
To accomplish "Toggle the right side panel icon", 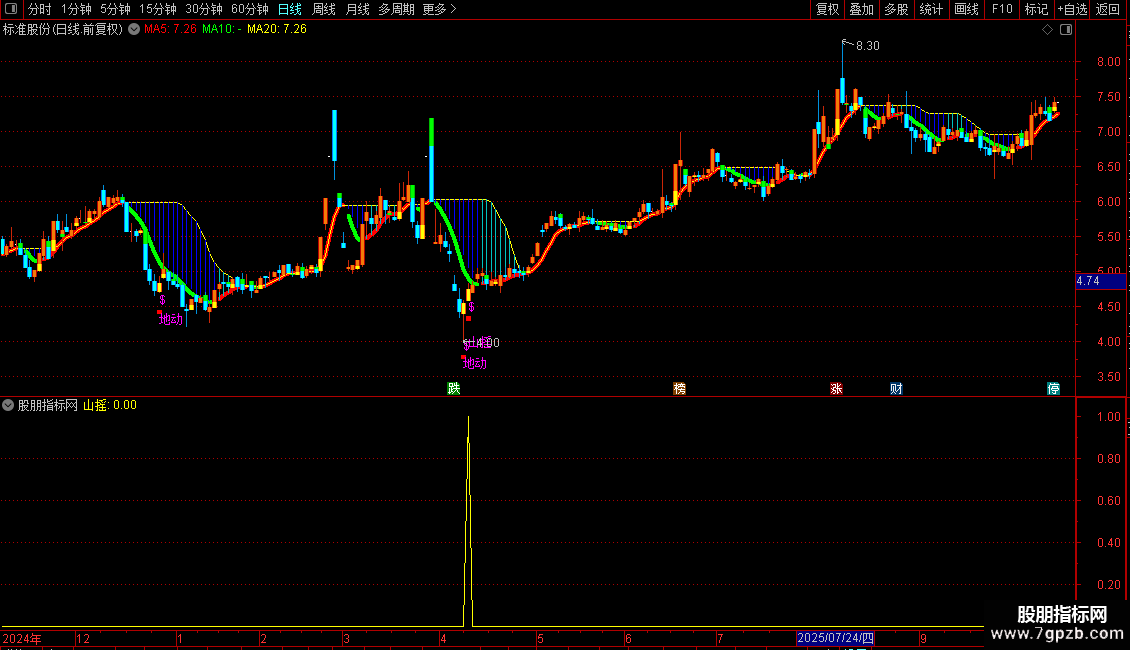I will 1066,30.
